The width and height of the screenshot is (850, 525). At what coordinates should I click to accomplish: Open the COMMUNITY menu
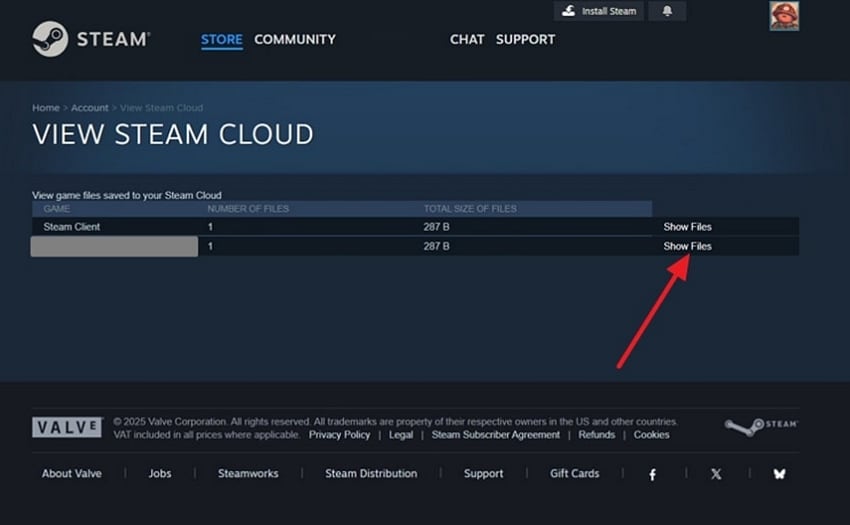pos(295,40)
